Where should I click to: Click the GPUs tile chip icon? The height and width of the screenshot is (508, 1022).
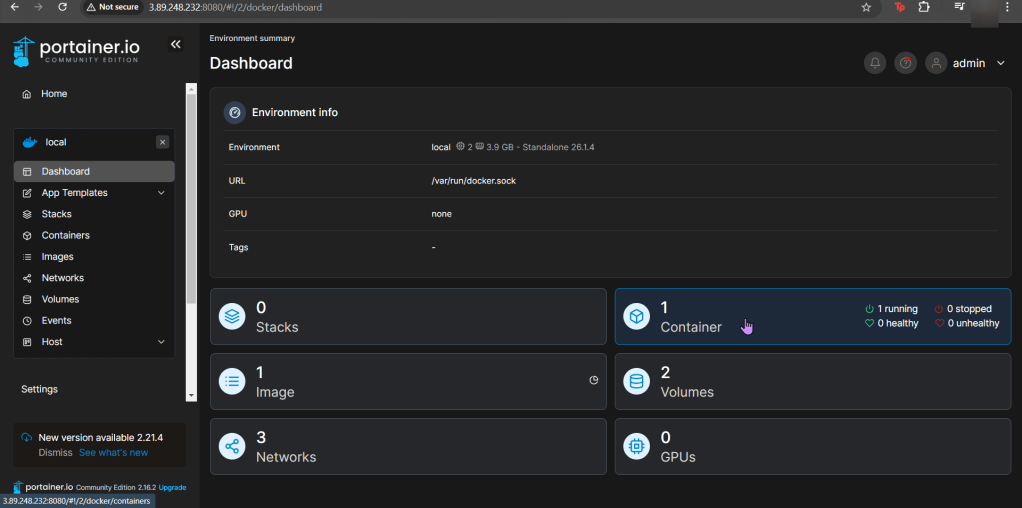pos(636,446)
